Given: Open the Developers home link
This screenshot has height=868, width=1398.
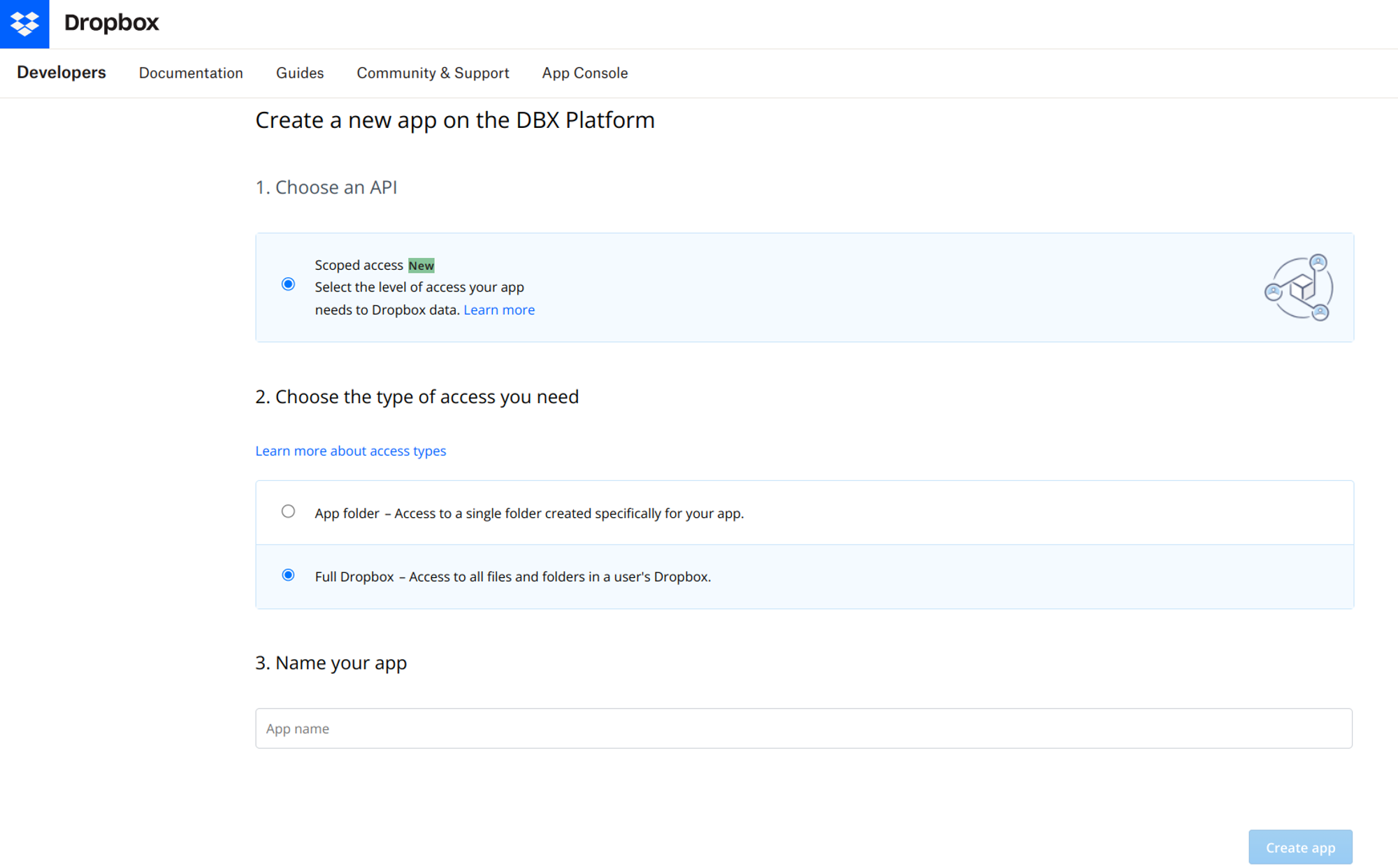Looking at the screenshot, I should [x=62, y=73].
